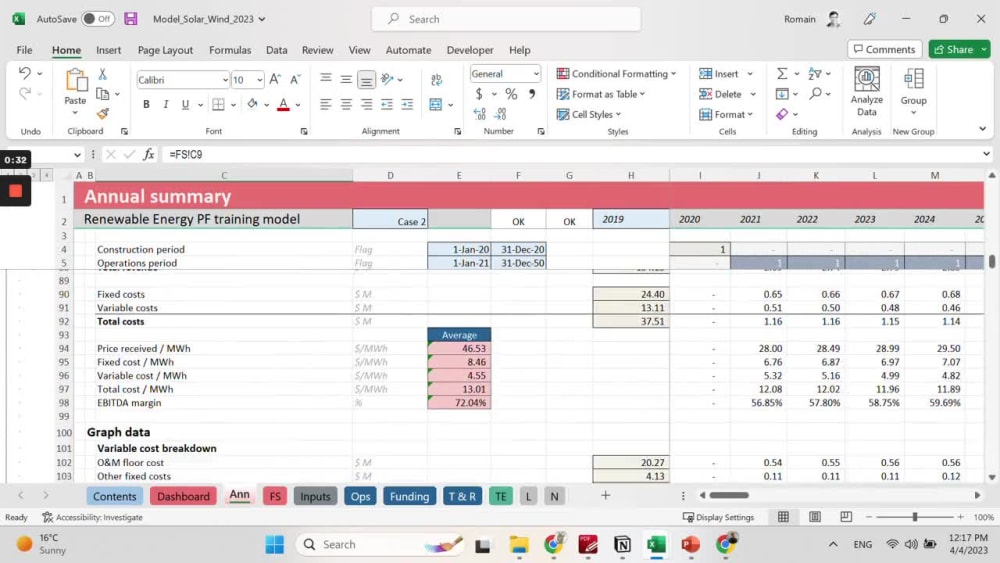
Task: Click Increase Decimal icon
Action: tap(480, 113)
